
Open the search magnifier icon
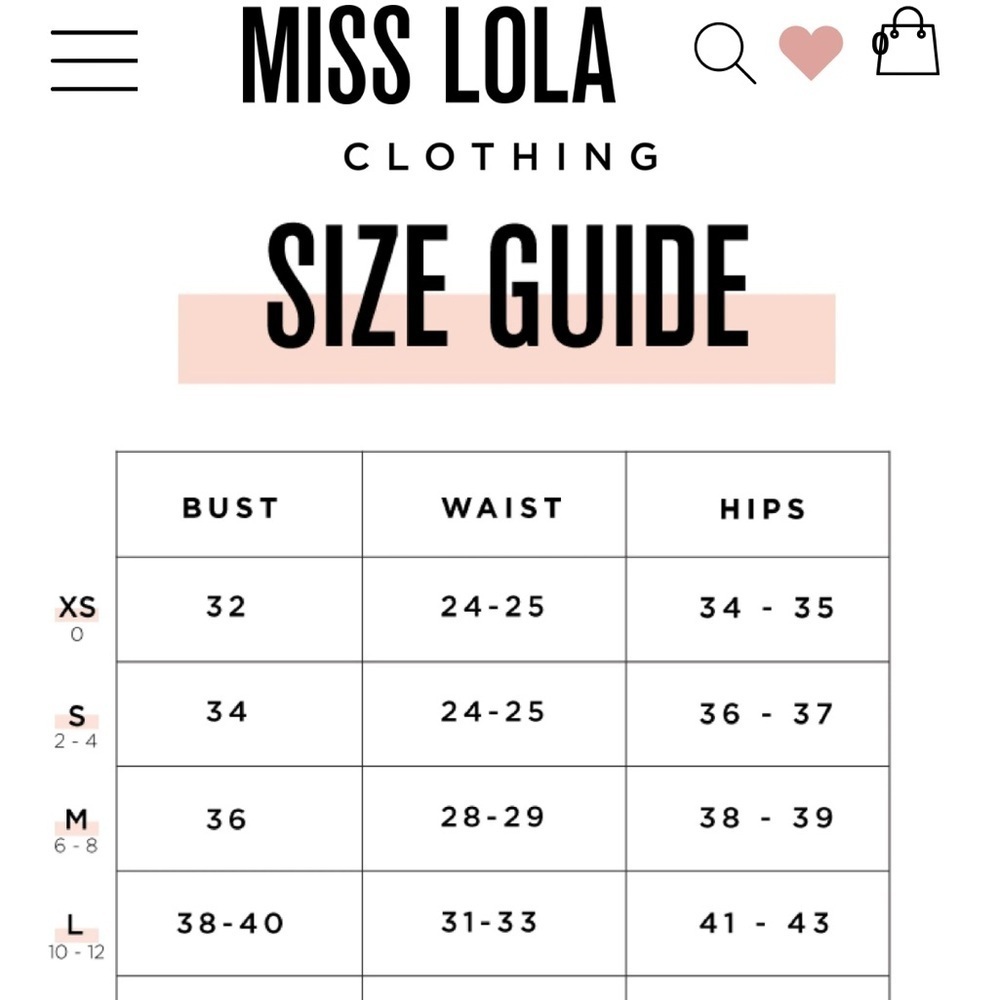click(725, 54)
